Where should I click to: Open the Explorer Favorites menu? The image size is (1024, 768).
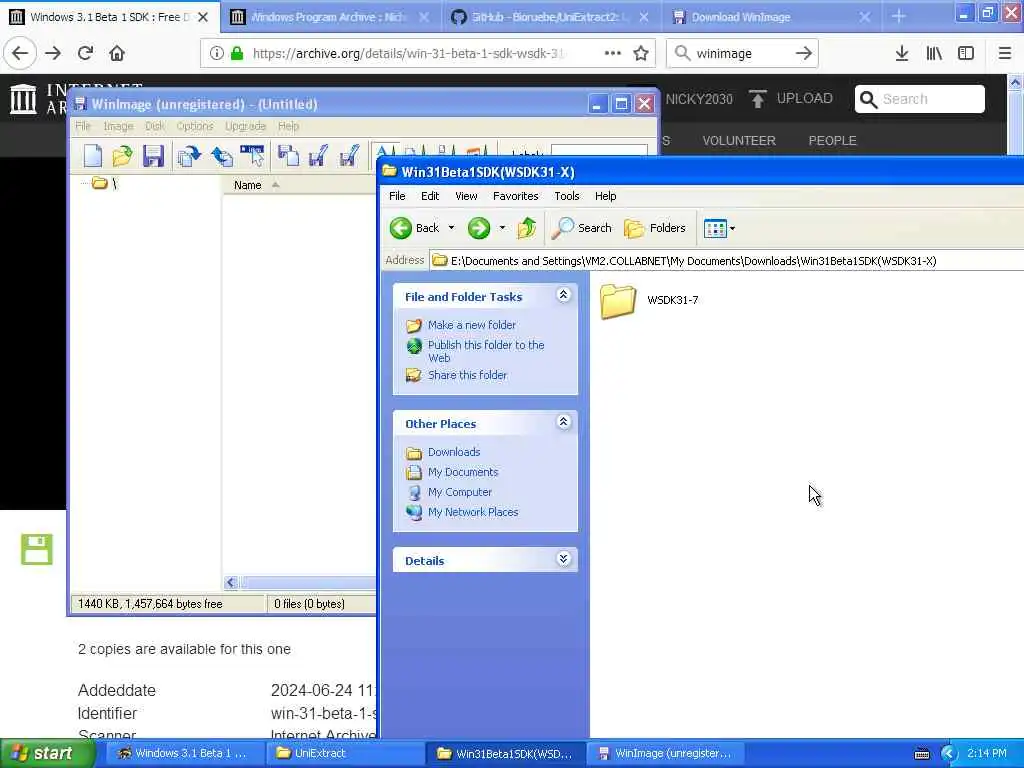click(x=515, y=196)
